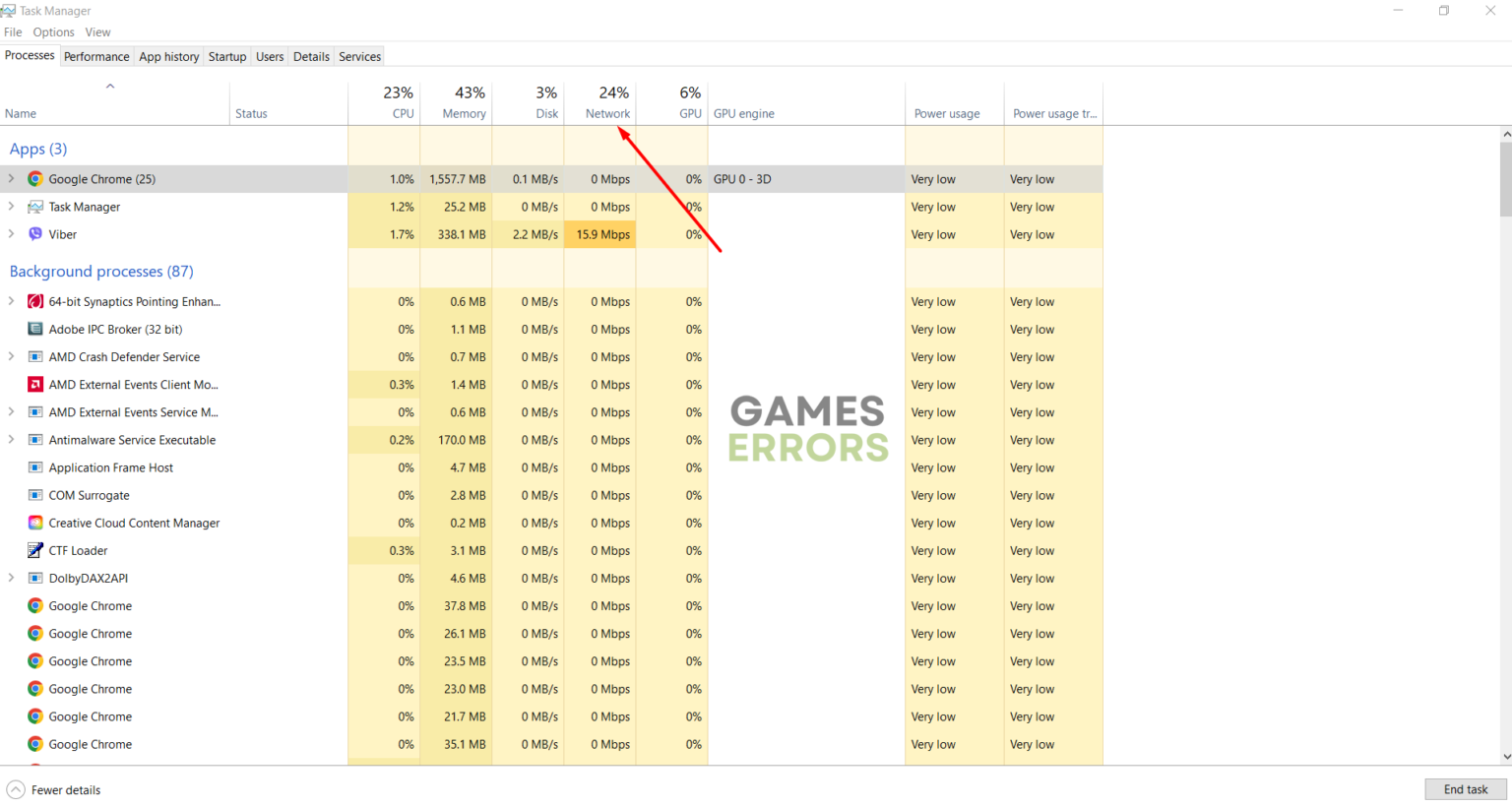Click the Google Chrome (25) icon
The image size is (1512, 807).
(x=35, y=179)
